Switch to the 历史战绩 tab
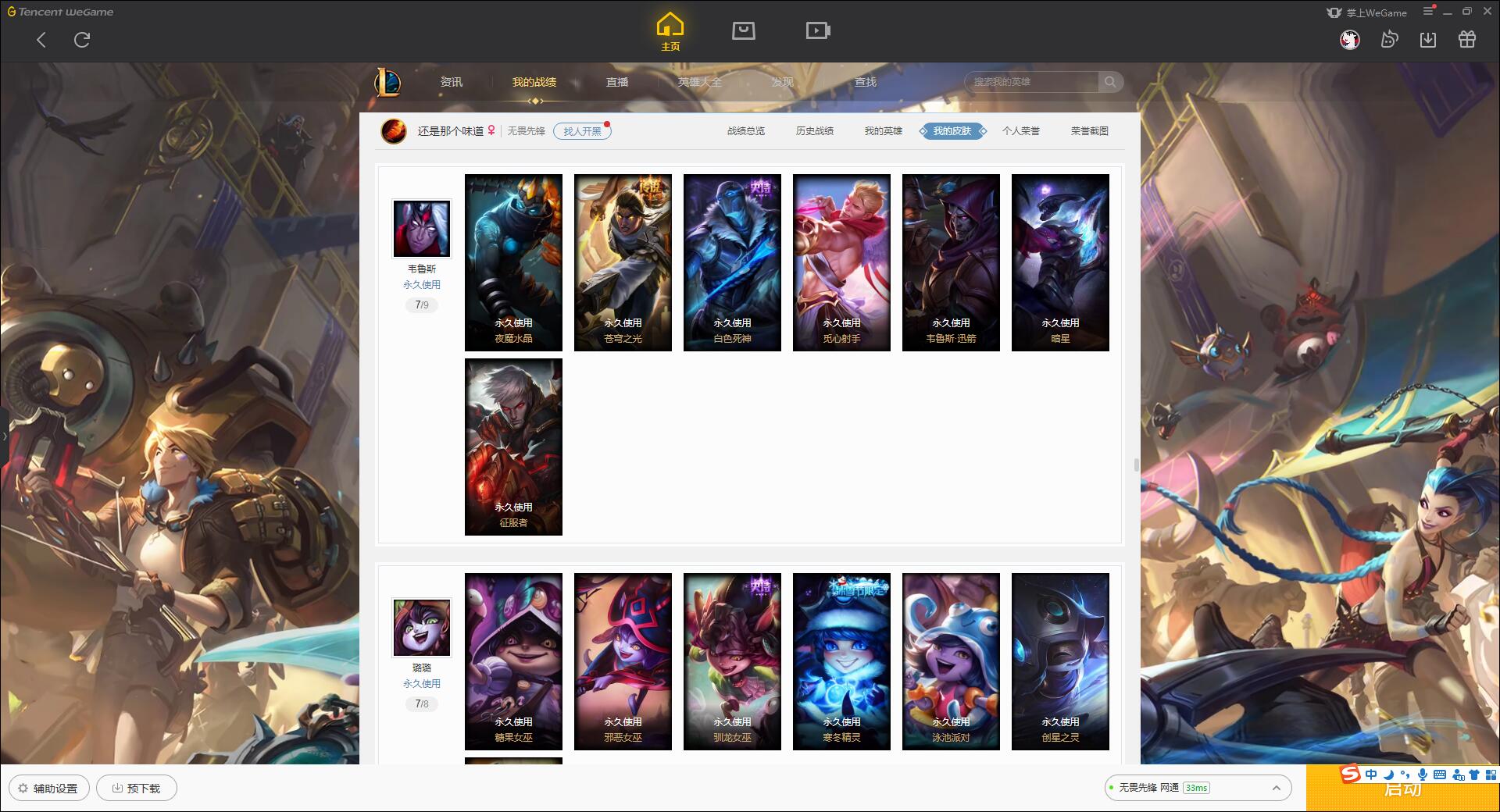Screen dimensions: 1500x812 point(814,131)
